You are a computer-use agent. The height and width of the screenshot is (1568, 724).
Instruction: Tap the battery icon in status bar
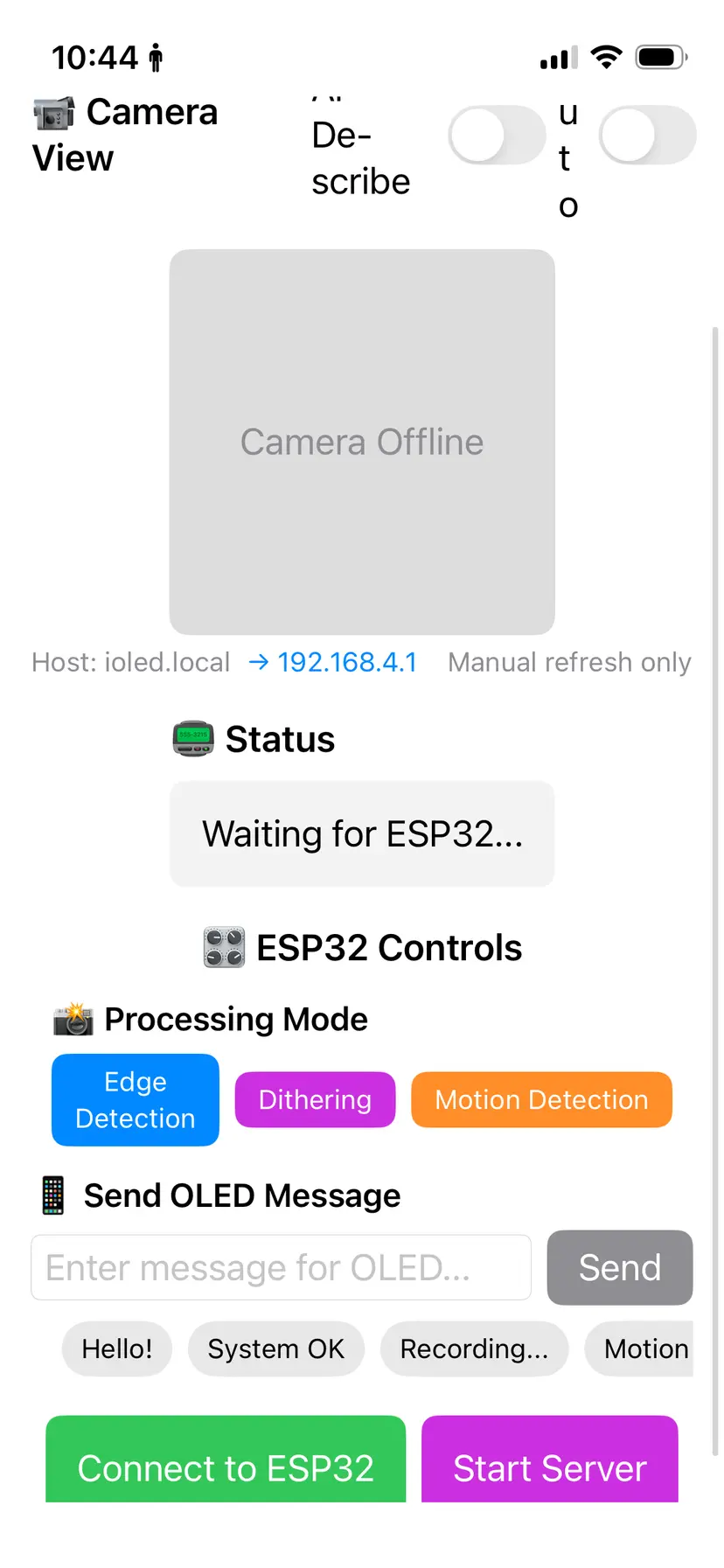(x=660, y=58)
